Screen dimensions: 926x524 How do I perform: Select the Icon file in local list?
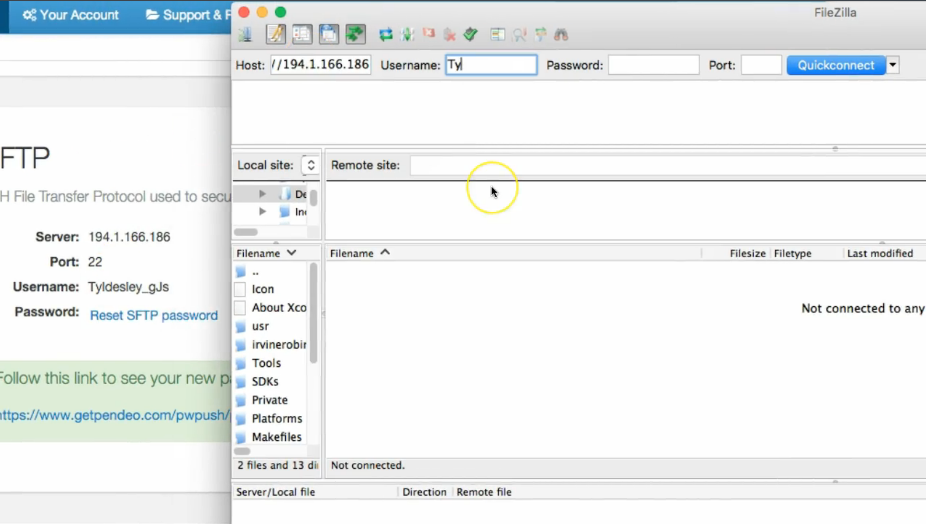(262, 289)
